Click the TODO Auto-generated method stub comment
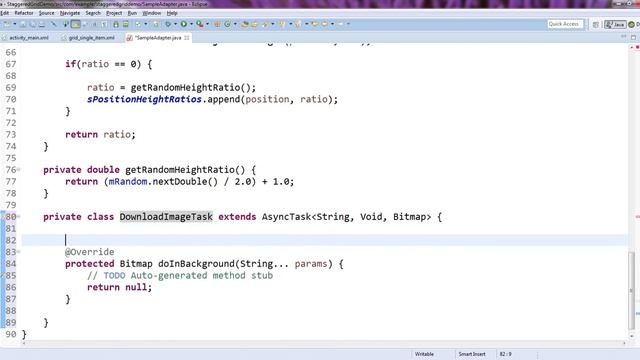640x360 pixels. pyautogui.click(x=180, y=276)
